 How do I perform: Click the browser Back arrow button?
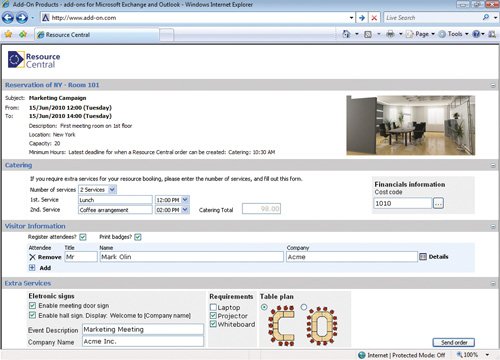8,17
